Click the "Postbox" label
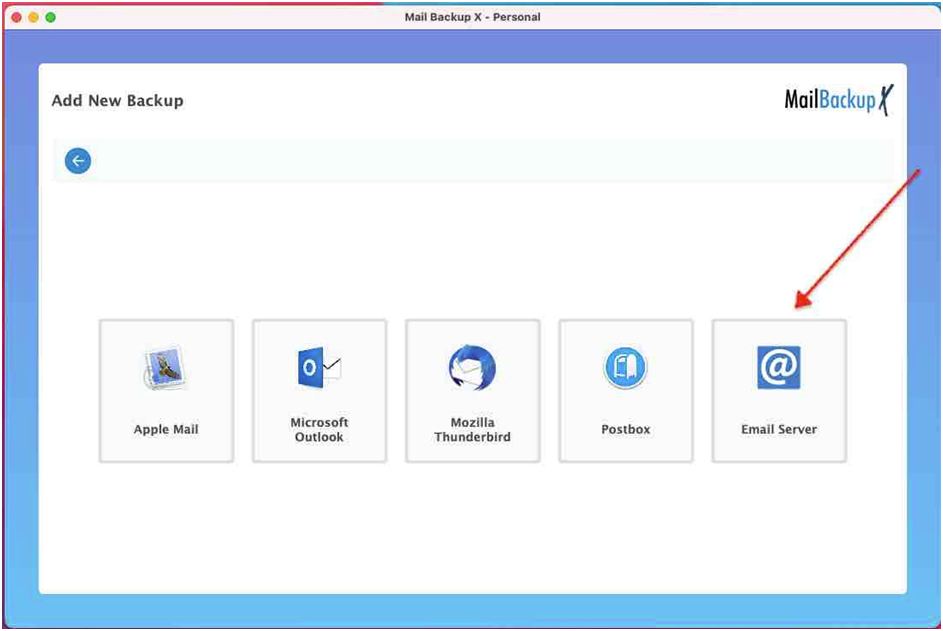The width and height of the screenshot is (943, 631). 625,429
